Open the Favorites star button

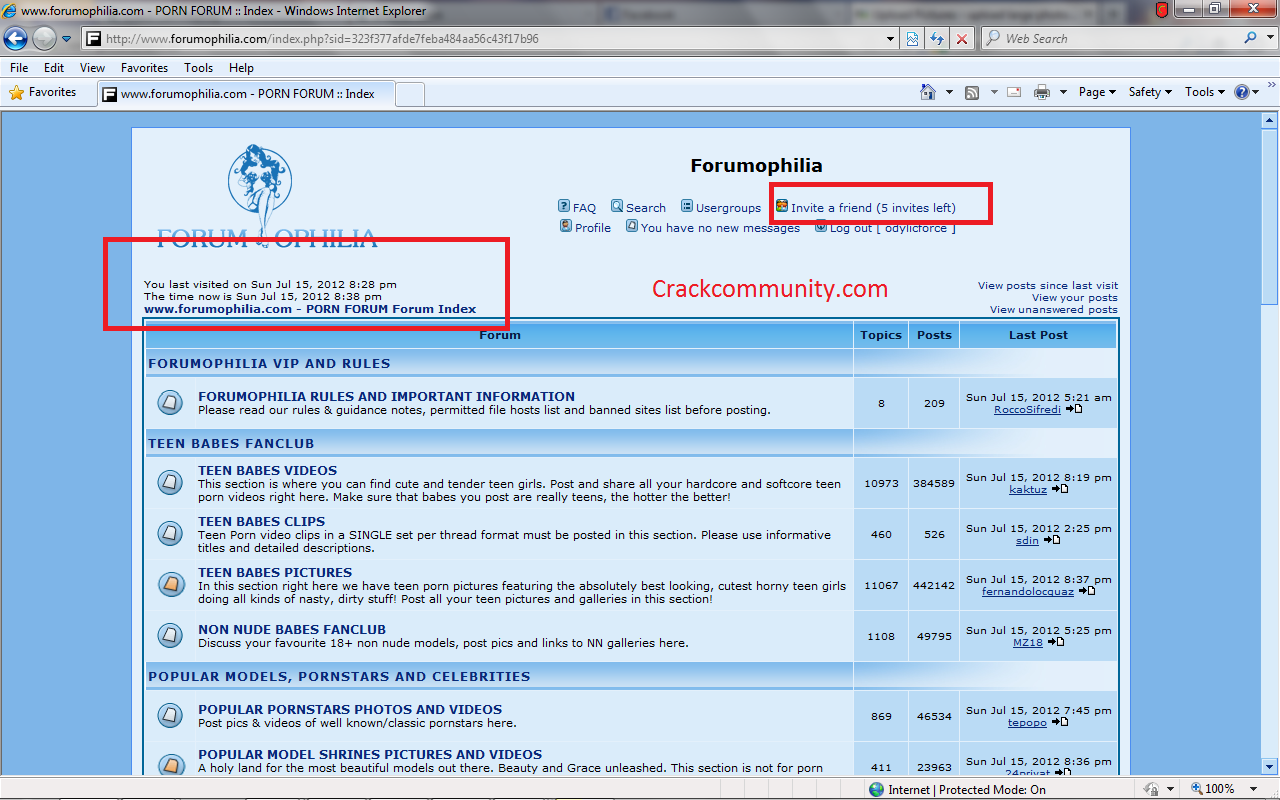[43, 92]
